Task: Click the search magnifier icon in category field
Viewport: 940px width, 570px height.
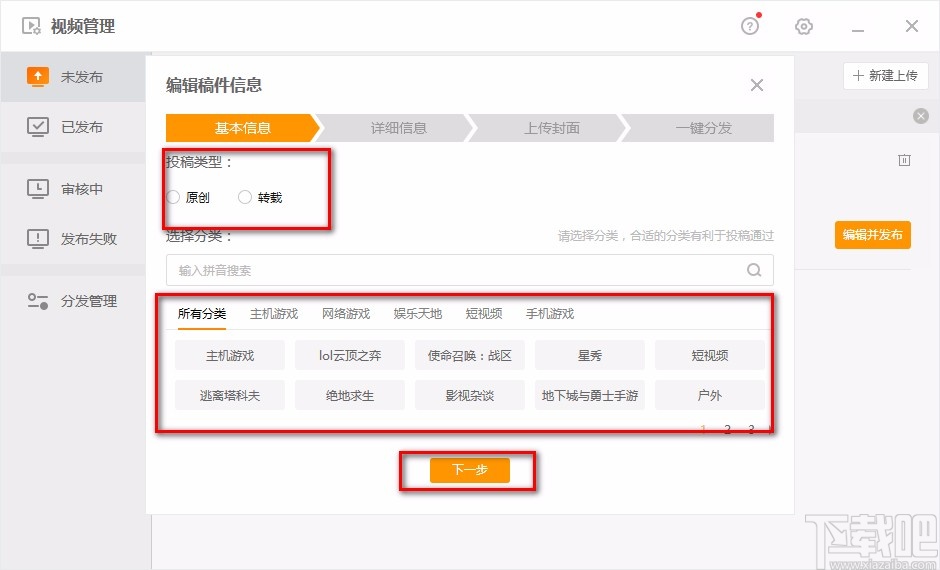Action: click(x=754, y=270)
